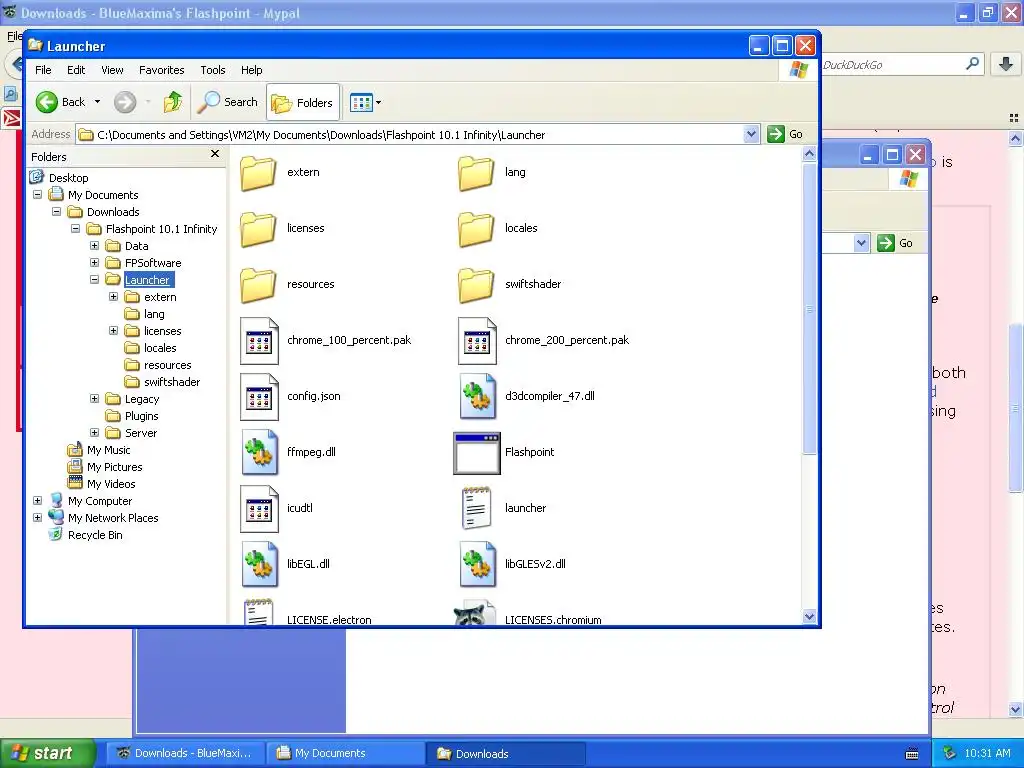Collapse the Launcher tree node
Screen dimensions: 1024x768
pos(94,280)
